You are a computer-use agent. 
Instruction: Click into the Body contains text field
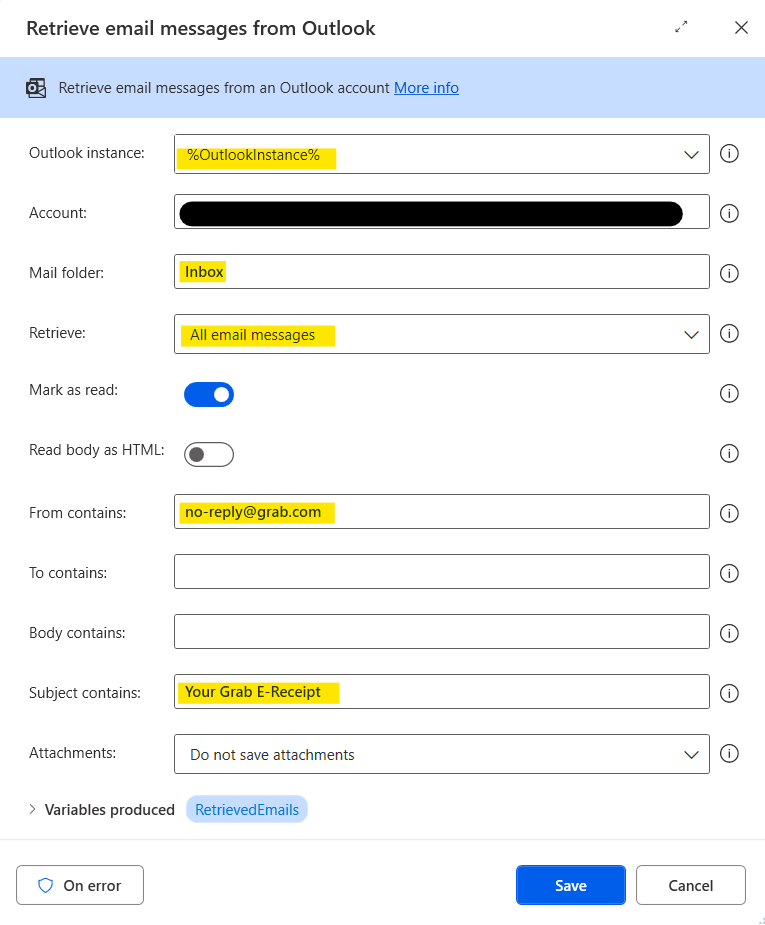tap(441, 632)
